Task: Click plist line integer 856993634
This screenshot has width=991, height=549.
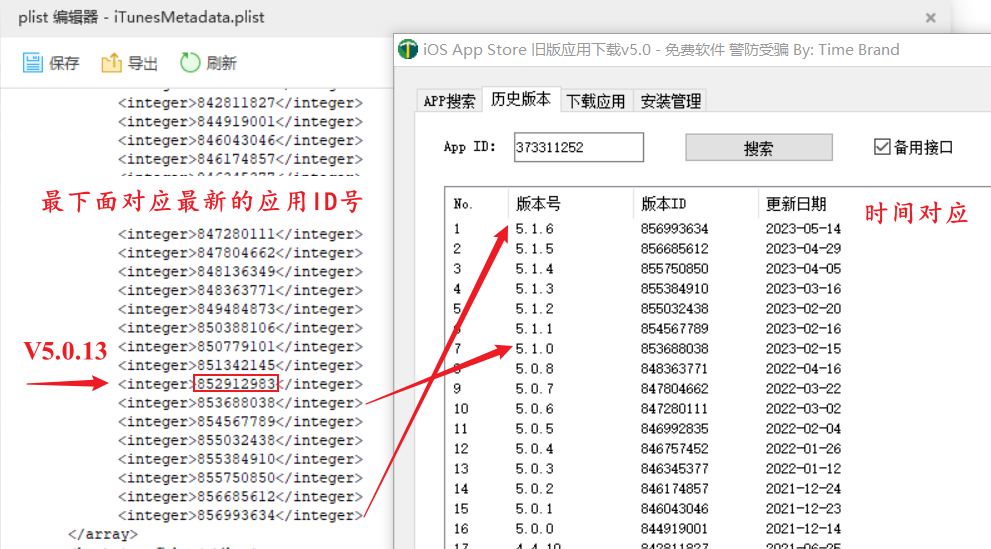Action: (240, 516)
